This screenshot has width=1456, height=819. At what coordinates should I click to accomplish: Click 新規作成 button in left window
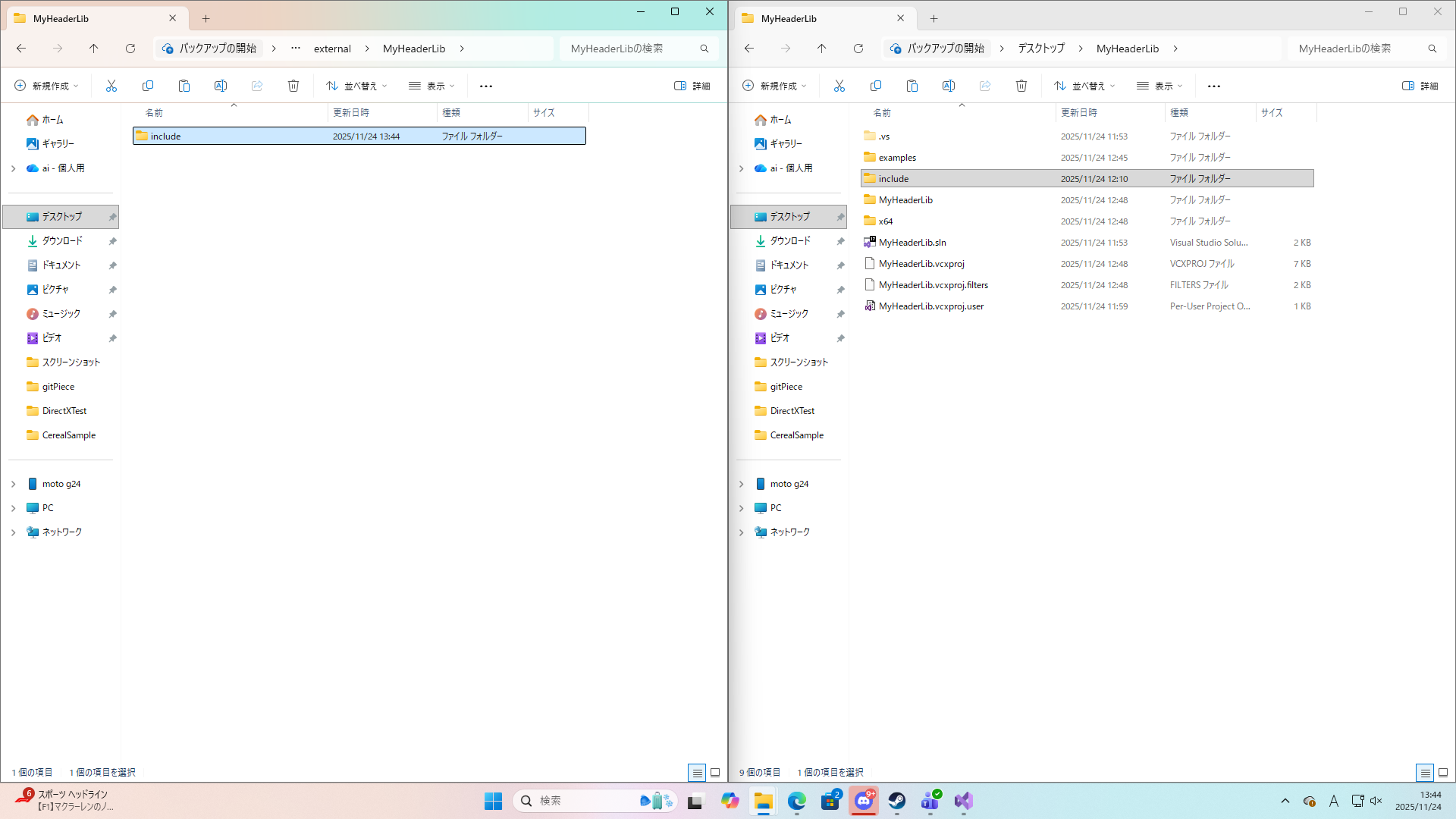[46, 86]
